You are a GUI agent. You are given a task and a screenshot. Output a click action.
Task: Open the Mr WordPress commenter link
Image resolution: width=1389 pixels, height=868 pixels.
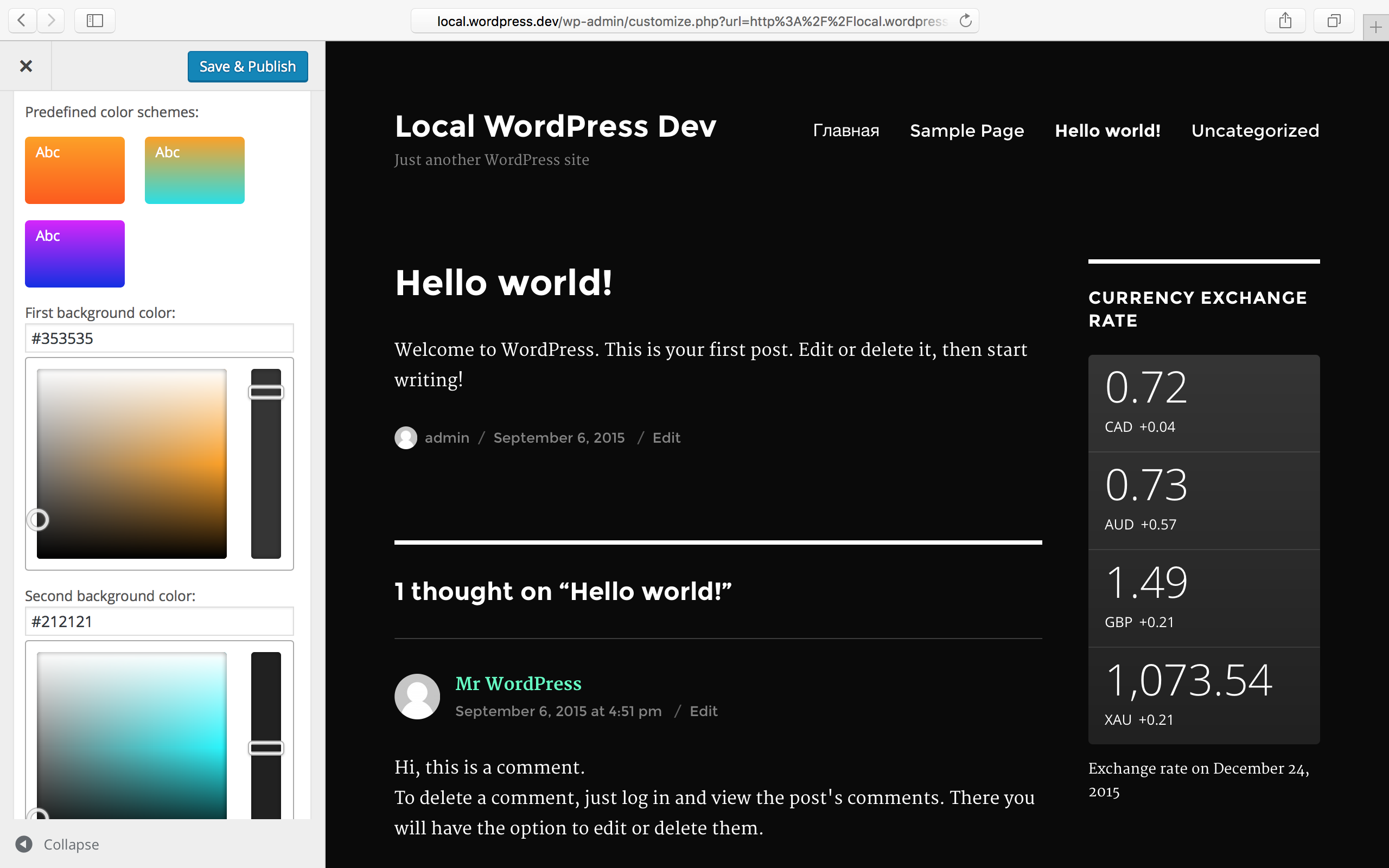point(518,683)
